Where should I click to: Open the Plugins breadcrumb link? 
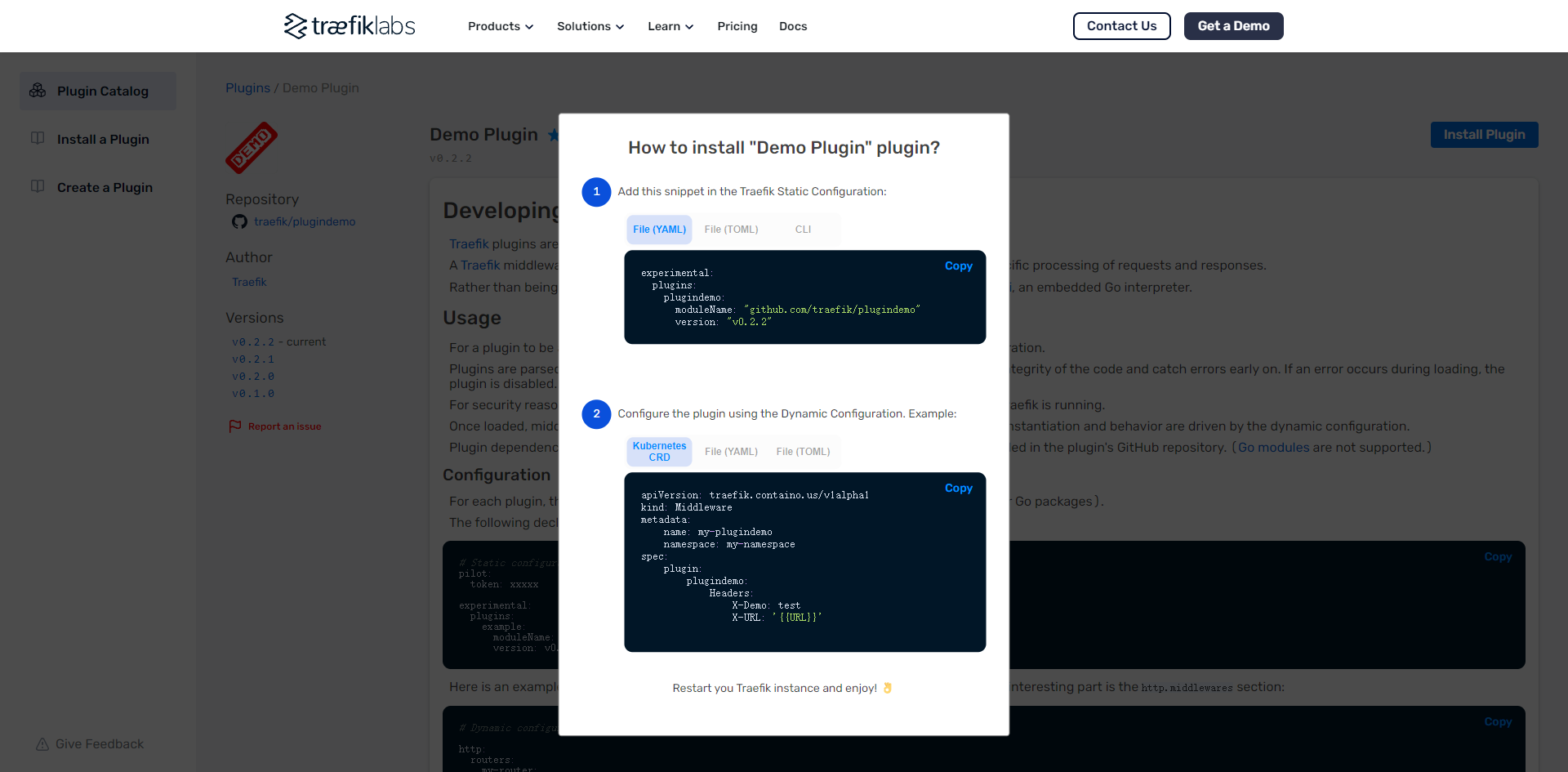pos(247,88)
